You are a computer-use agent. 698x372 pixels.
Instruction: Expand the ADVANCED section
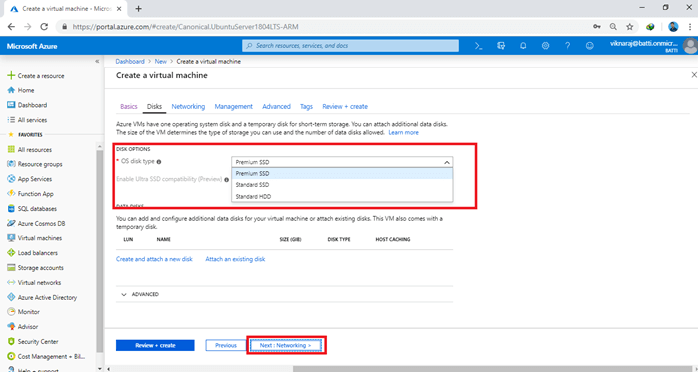point(140,295)
